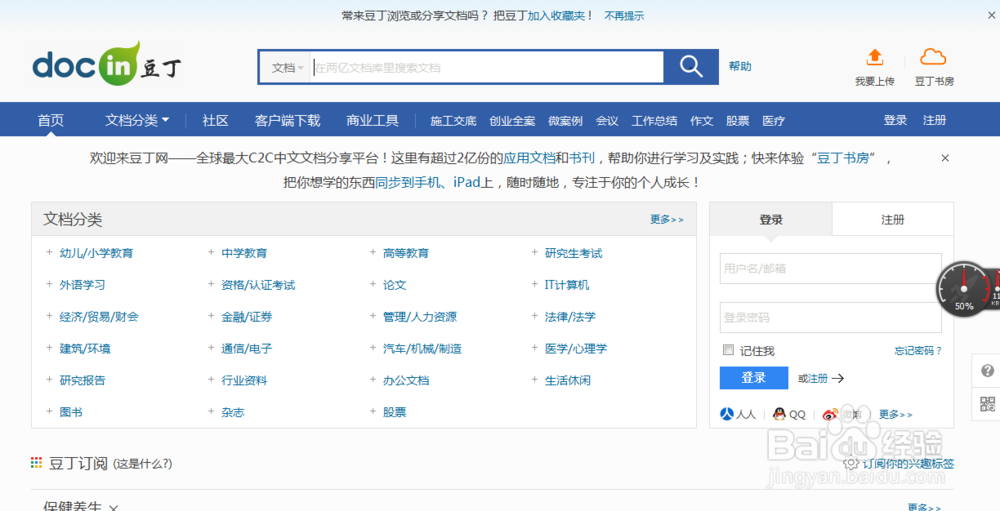
Task: Click the 我要上传 upload icon
Action: coord(874,57)
